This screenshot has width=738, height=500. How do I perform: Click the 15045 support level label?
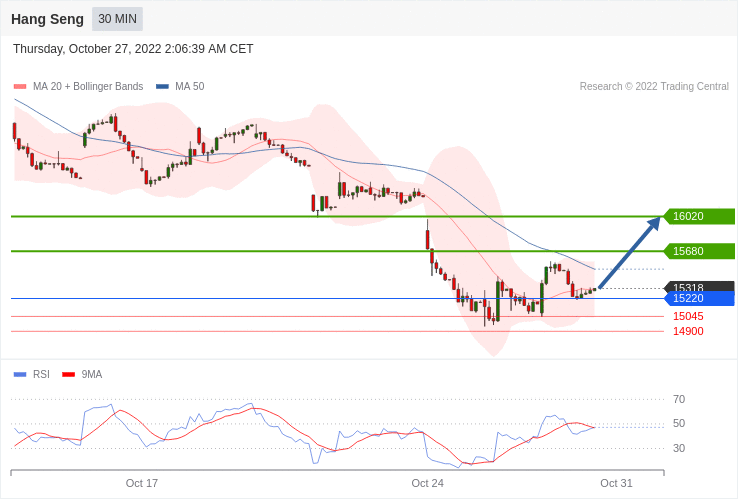688,316
